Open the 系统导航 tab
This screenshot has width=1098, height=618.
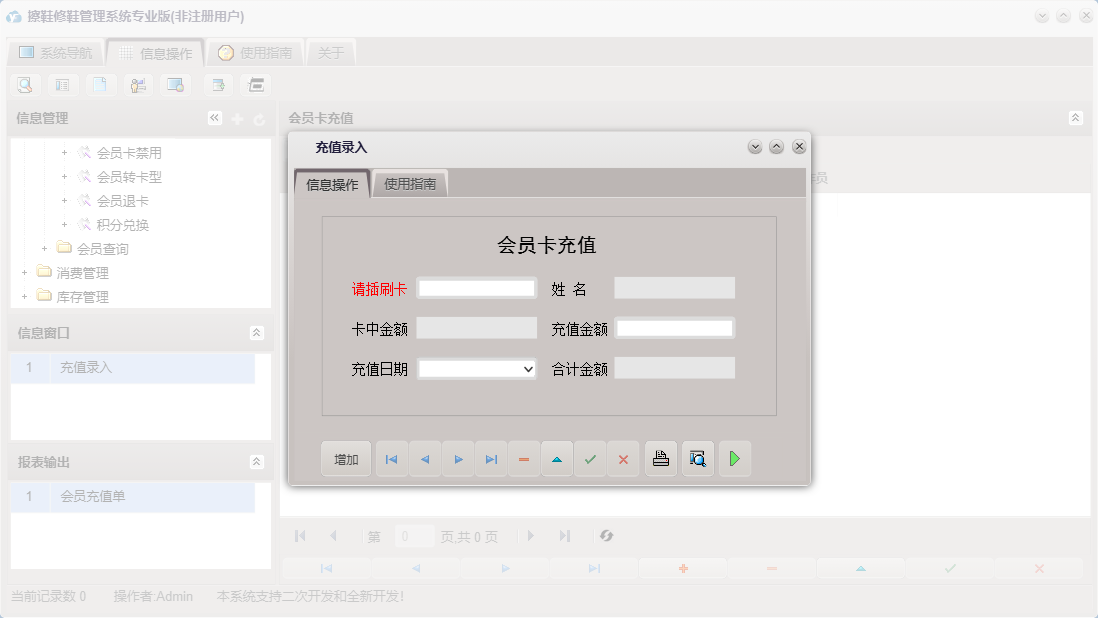(55, 51)
